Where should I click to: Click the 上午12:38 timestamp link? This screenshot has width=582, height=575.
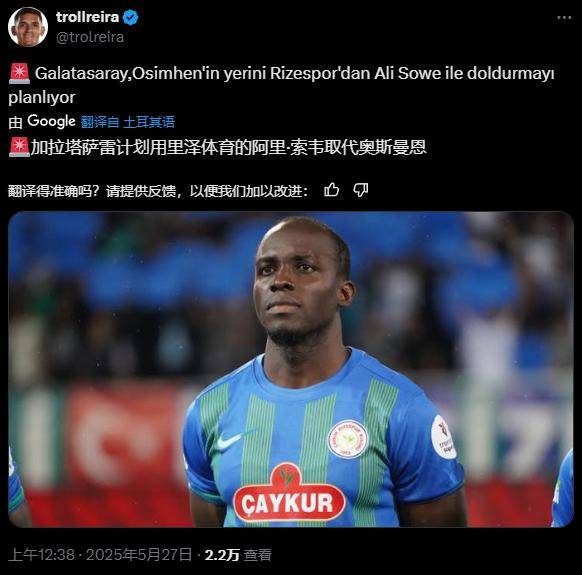(x=41, y=555)
